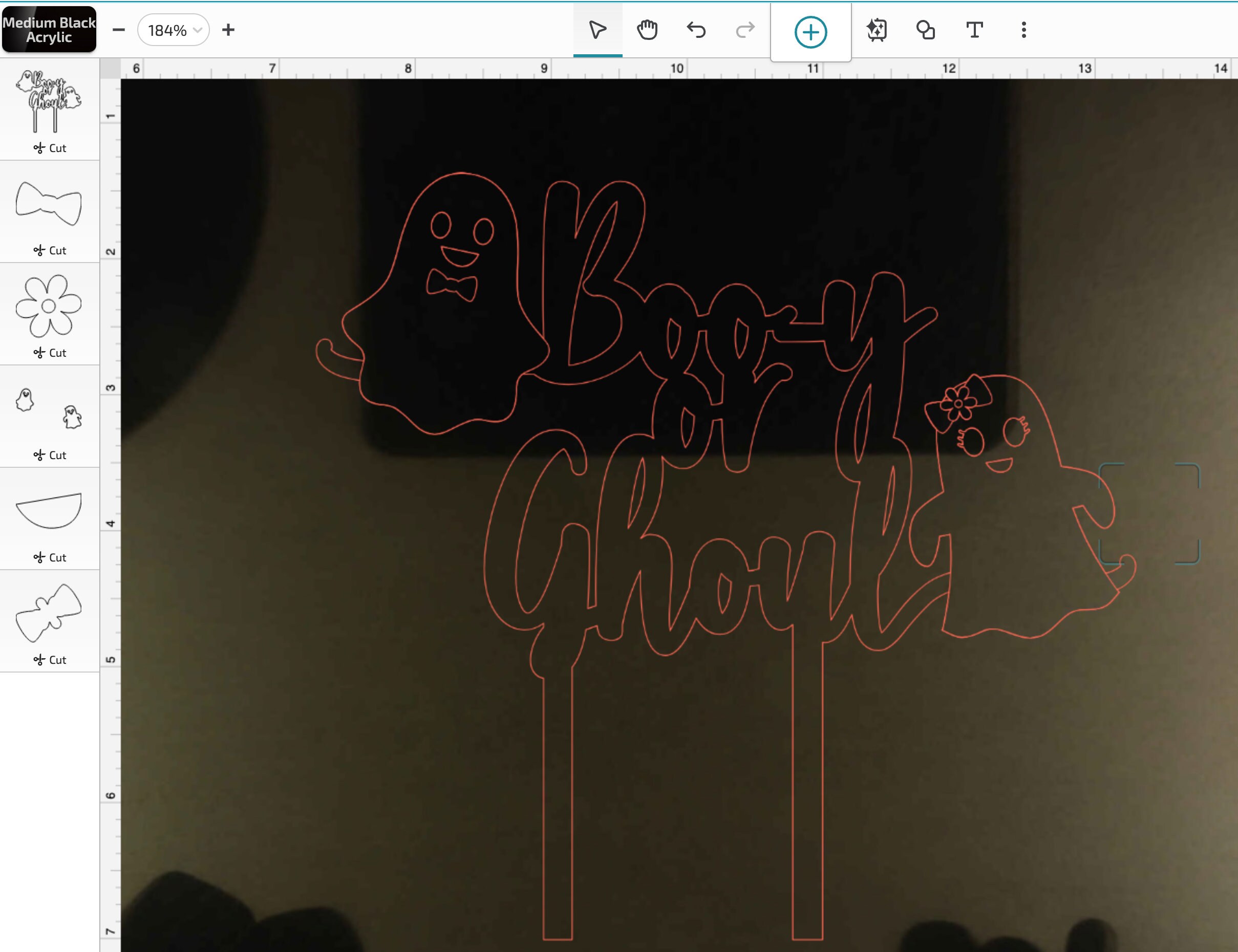This screenshot has width=1238, height=952.
Task: Undo the last action
Action: [x=696, y=30]
